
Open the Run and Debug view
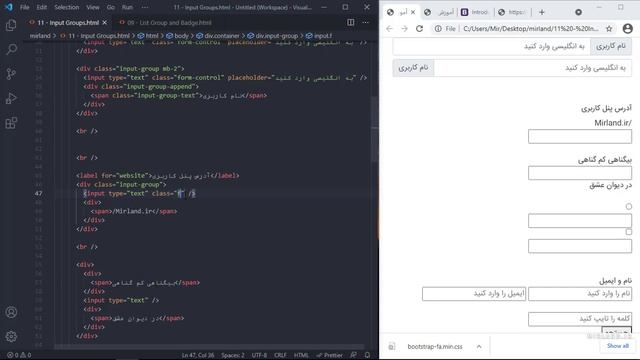coord(11,98)
